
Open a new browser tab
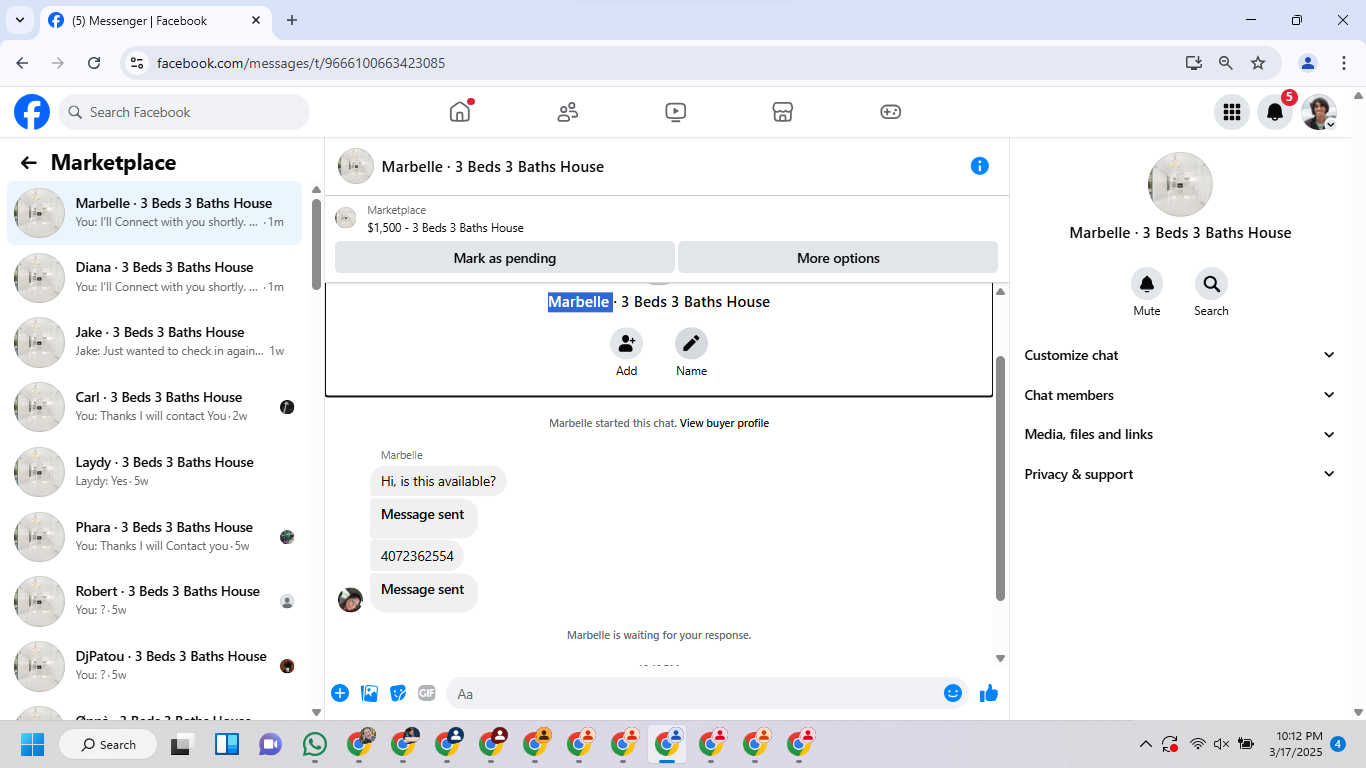tap(292, 20)
